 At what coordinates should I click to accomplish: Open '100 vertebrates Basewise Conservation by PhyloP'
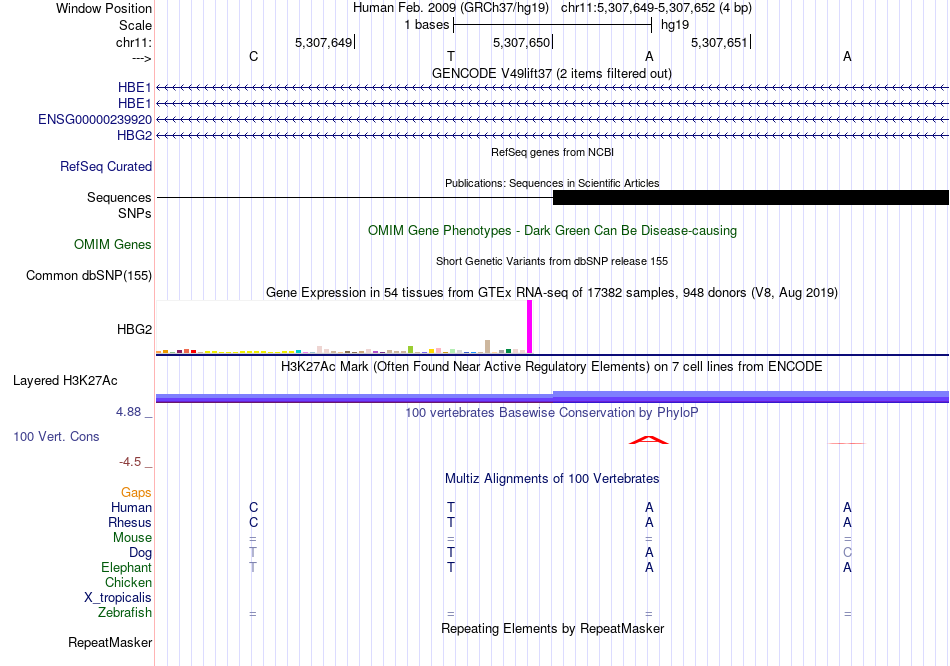tap(551, 413)
